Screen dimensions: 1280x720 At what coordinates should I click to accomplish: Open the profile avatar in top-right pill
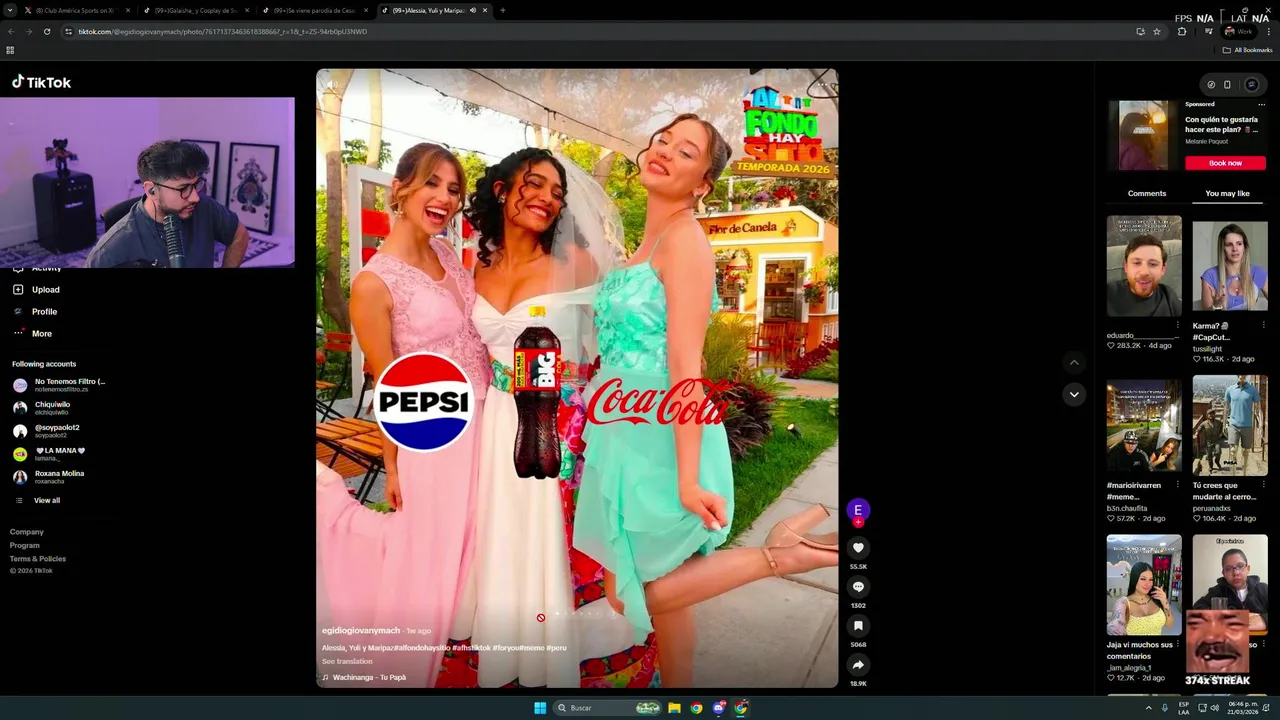[1251, 85]
